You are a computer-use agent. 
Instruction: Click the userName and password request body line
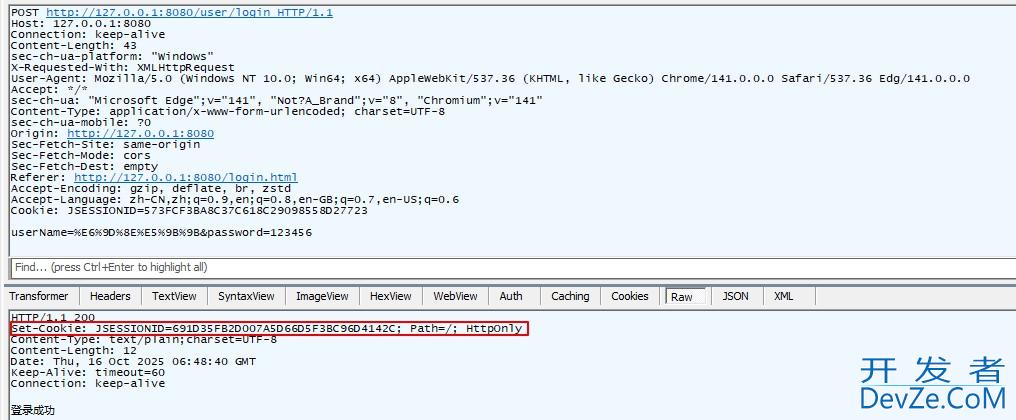click(161, 232)
